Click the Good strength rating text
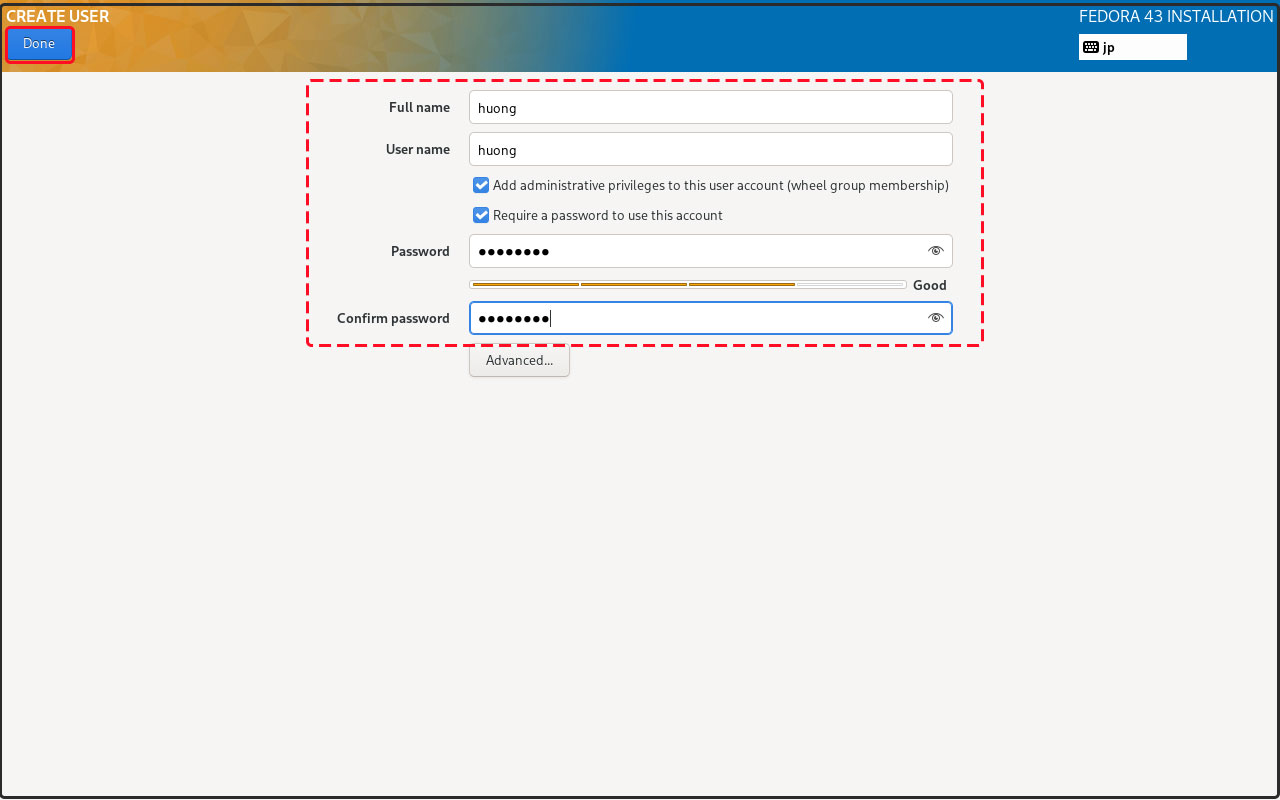Viewport: 1280px width, 800px height. point(929,285)
